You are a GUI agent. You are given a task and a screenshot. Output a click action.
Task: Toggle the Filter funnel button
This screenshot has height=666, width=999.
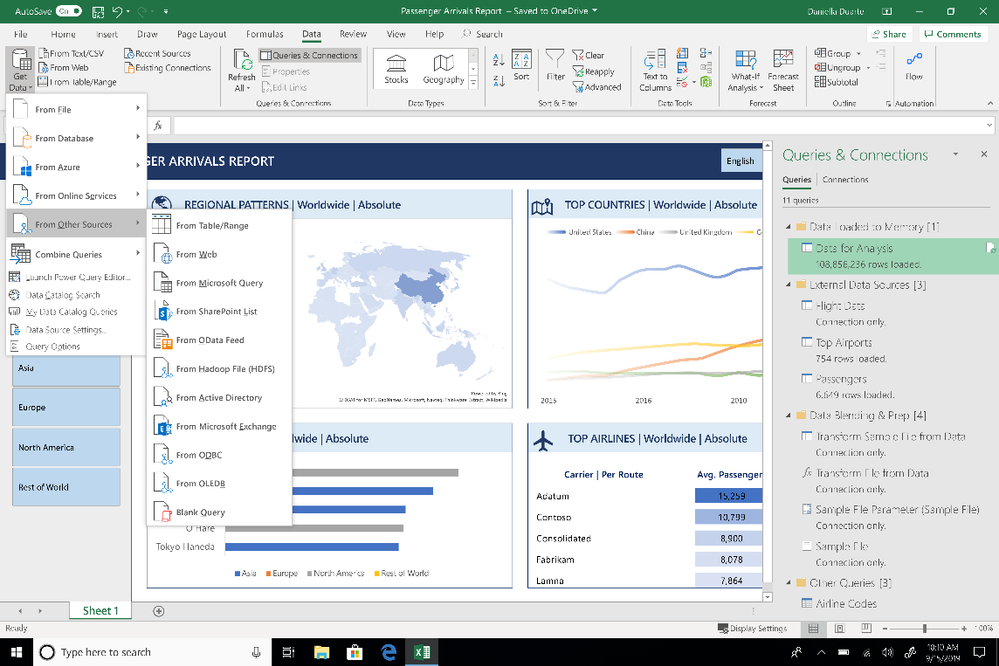point(555,66)
